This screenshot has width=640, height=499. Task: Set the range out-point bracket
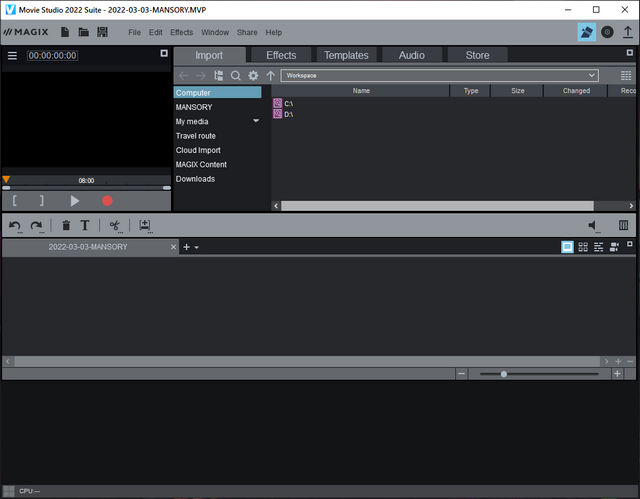[41, 201]
